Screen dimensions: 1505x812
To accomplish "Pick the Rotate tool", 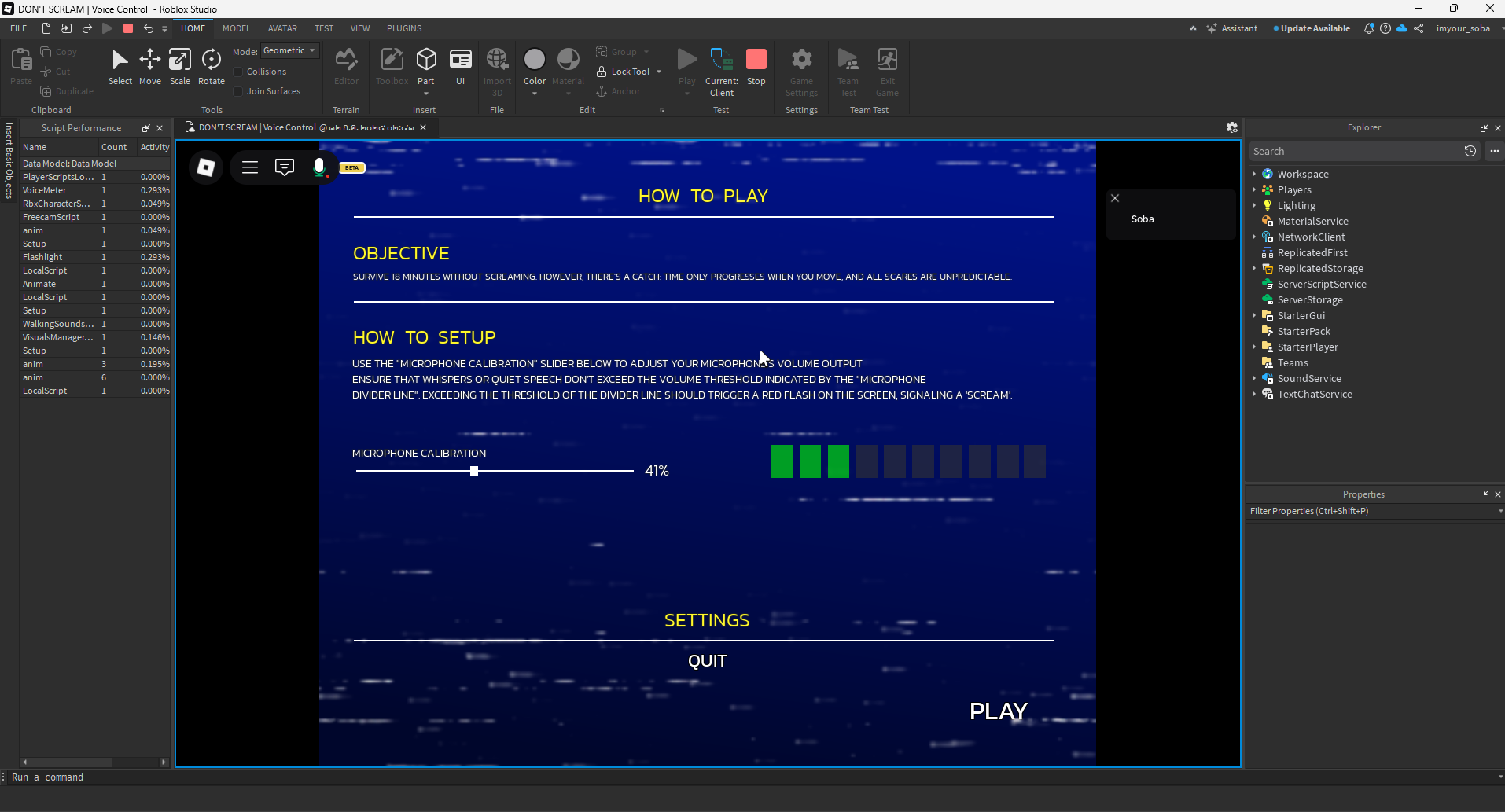I will tap(212, 67).
